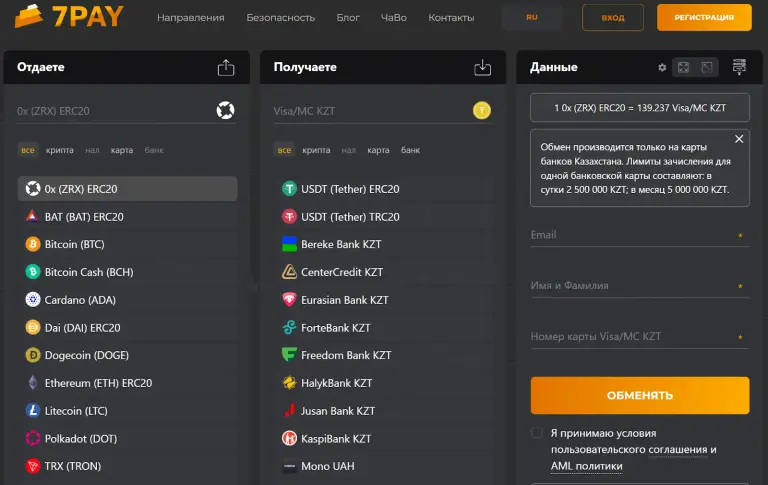Select крипта filter under Отдаете

click(x=60, y=150)
